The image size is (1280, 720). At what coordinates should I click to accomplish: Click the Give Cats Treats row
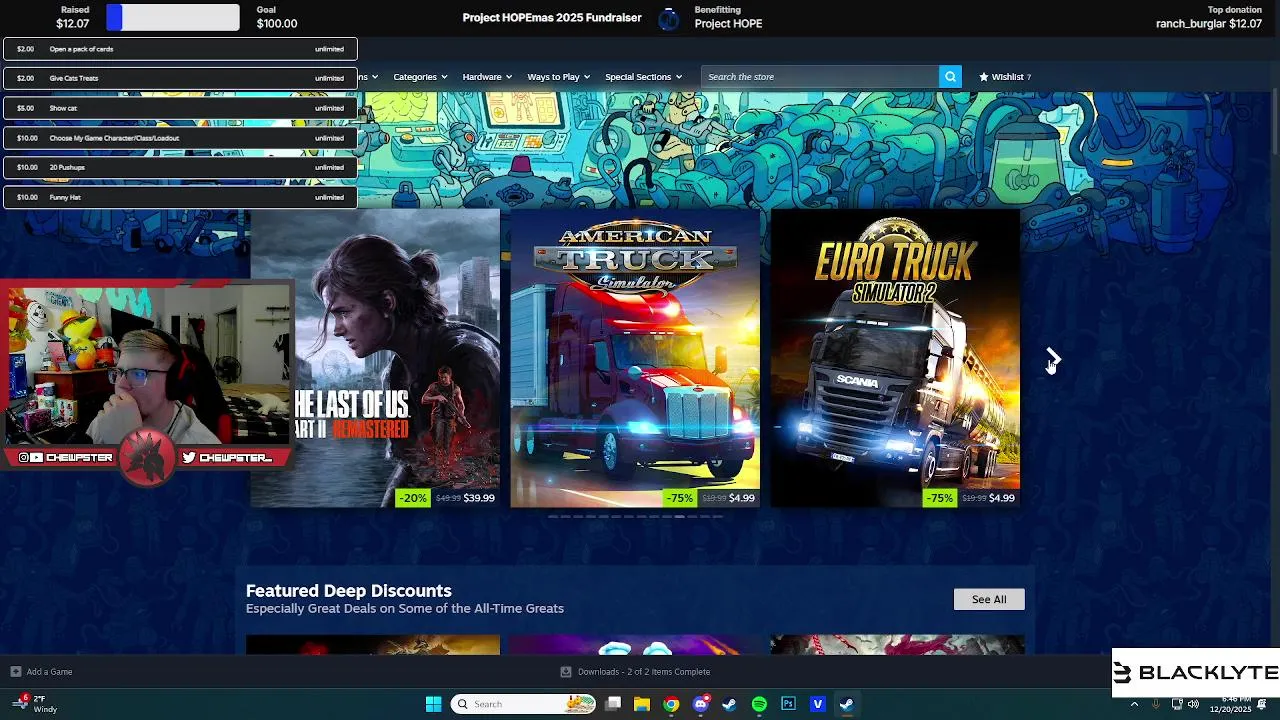click(x=180, y=78)
